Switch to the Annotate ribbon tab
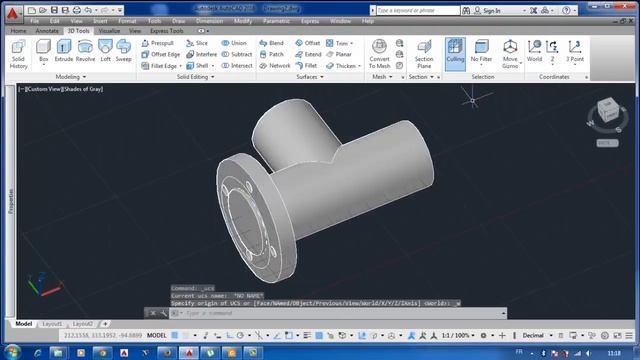Viewport: 640px width, 360px height. point(47,31)
